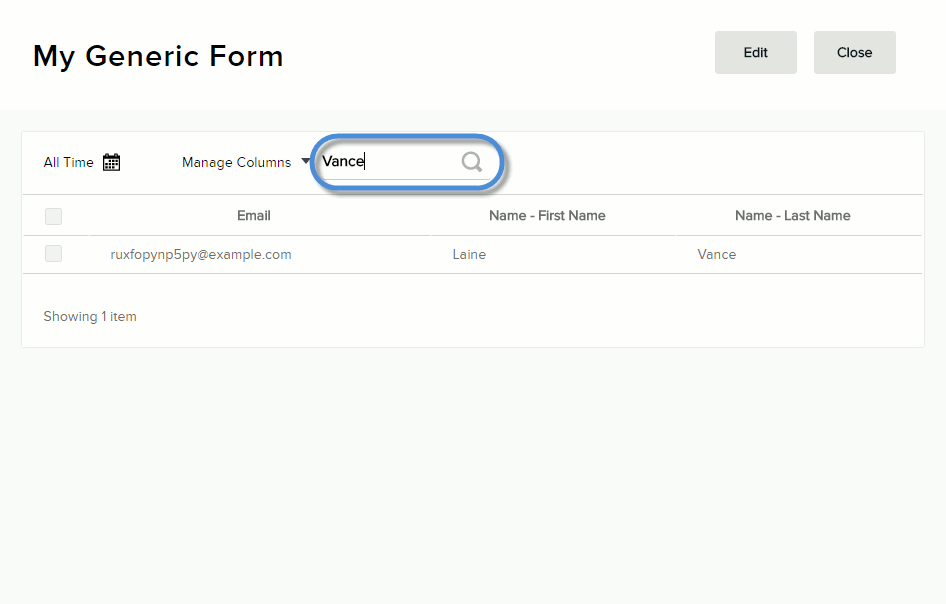Expand the Manage Columns dropdown arrow
This screenshot has width=946, height=604.
tap(305, 162)
